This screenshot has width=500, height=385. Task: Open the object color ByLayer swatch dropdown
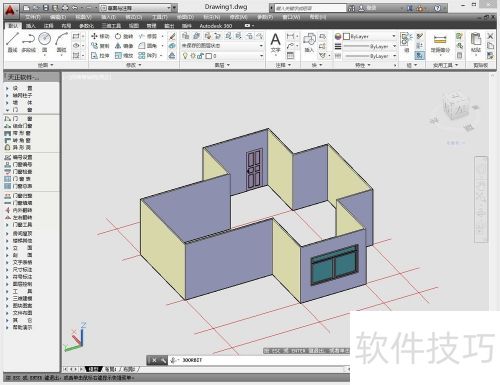[369, 36]
